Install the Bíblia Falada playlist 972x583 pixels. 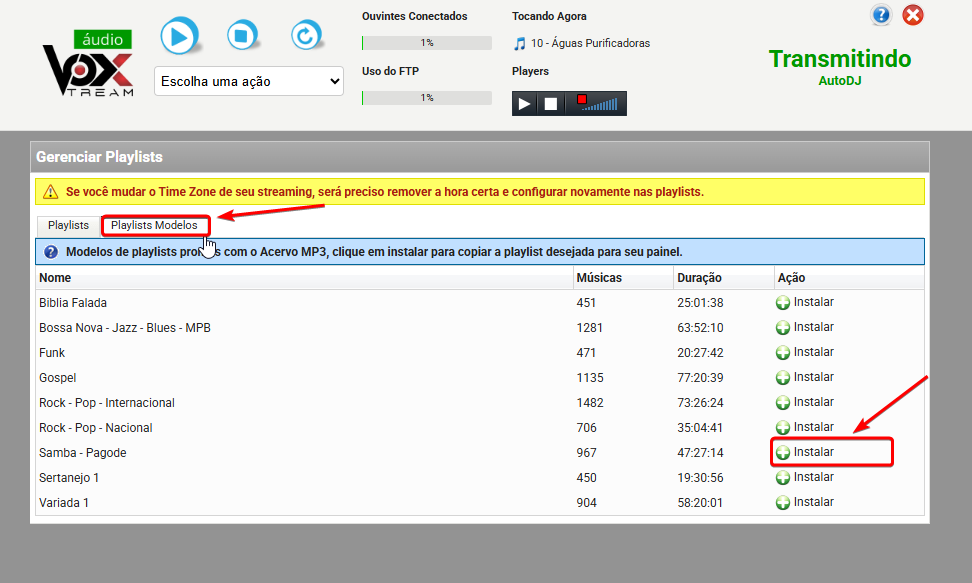click(x=805, y=303)
